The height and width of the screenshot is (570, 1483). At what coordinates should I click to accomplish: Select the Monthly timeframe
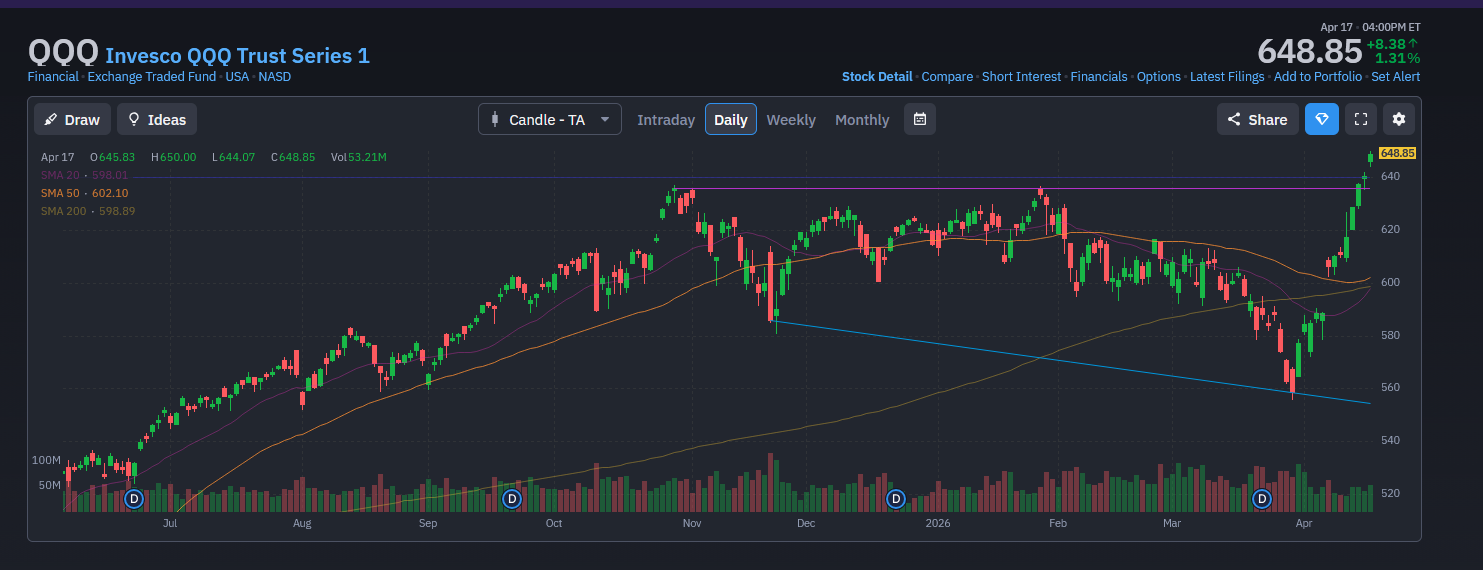click(862, 119)
